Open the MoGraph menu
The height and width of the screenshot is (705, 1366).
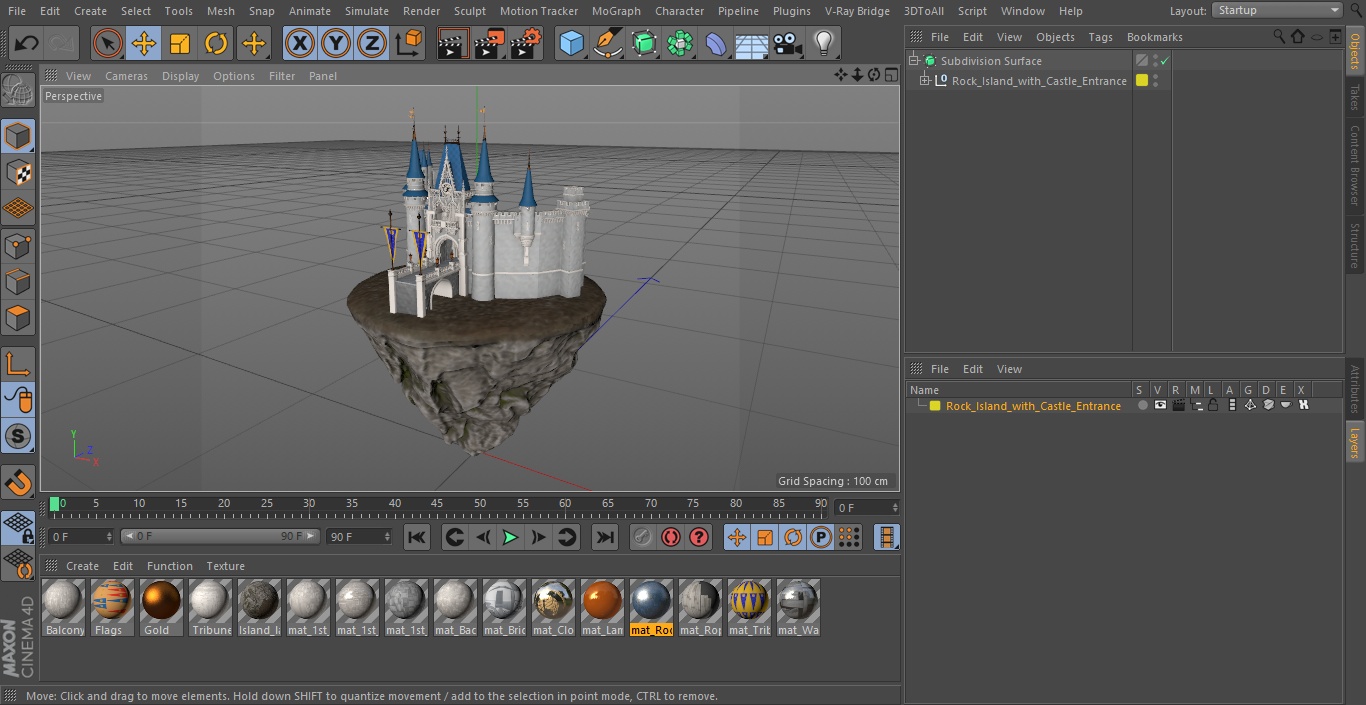(x=616, y=11)
